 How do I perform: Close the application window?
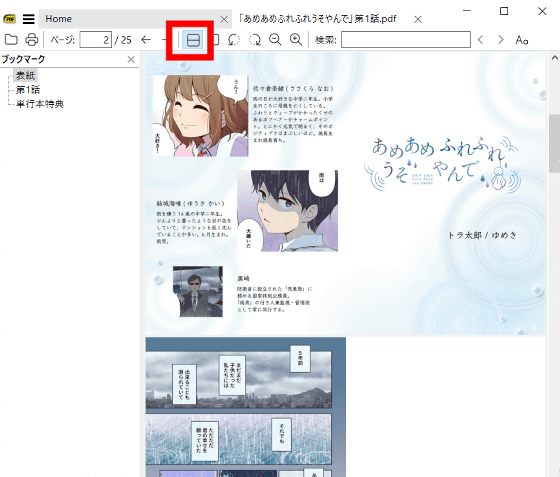[x=542, y=11]
